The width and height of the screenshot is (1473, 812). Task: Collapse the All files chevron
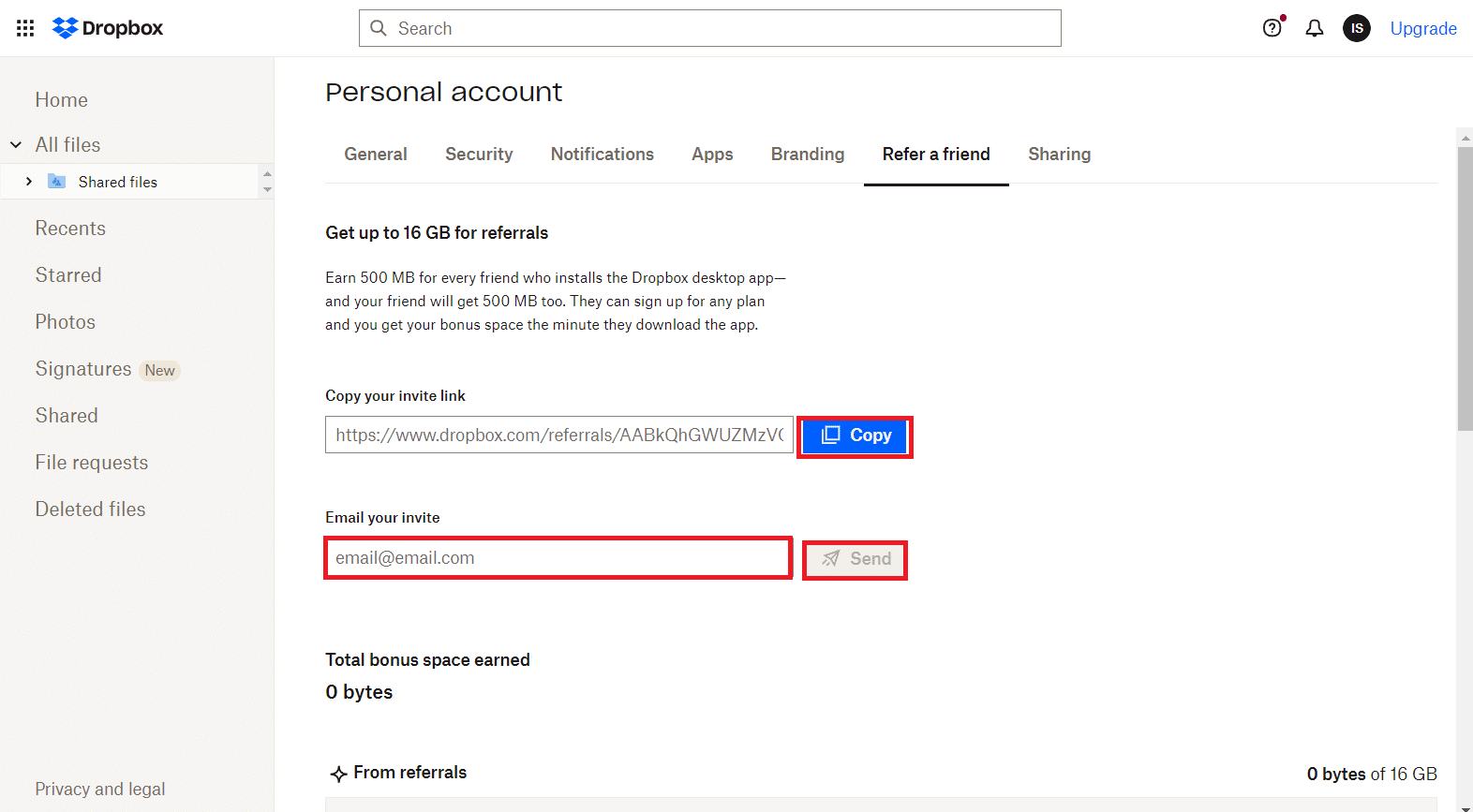click(16, 145)
